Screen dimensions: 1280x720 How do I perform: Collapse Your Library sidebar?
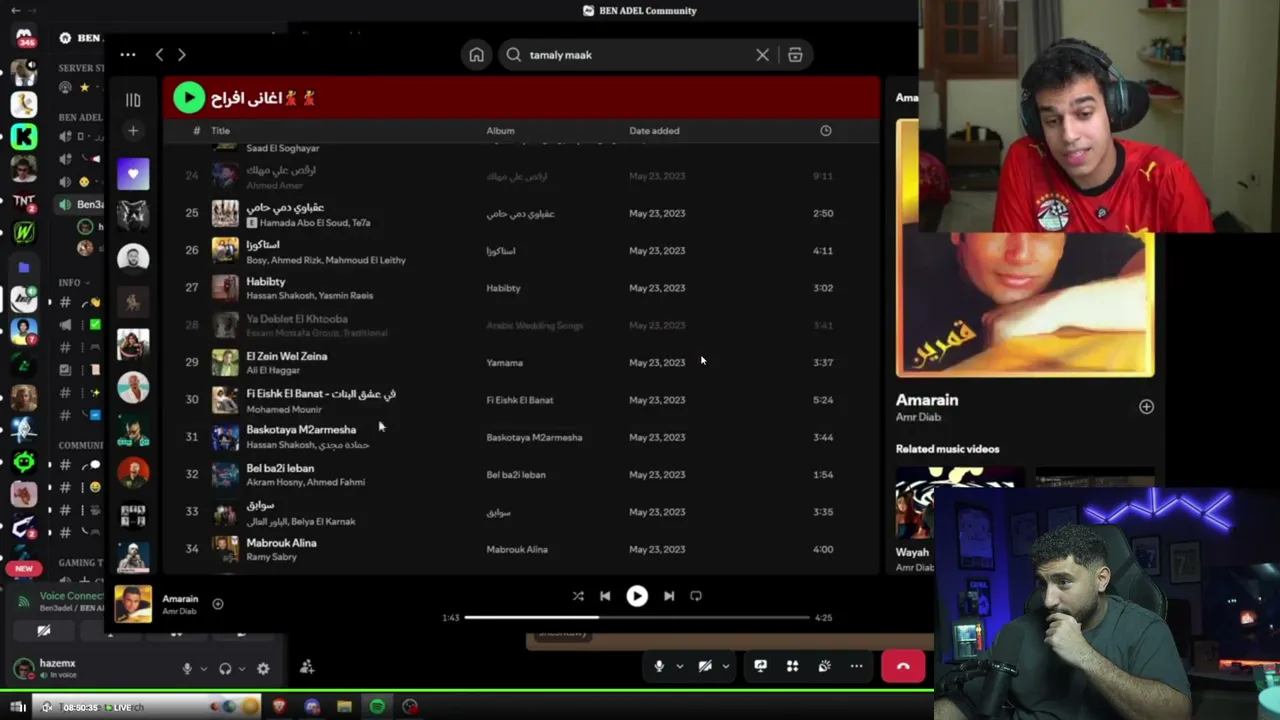coord(133,99)
